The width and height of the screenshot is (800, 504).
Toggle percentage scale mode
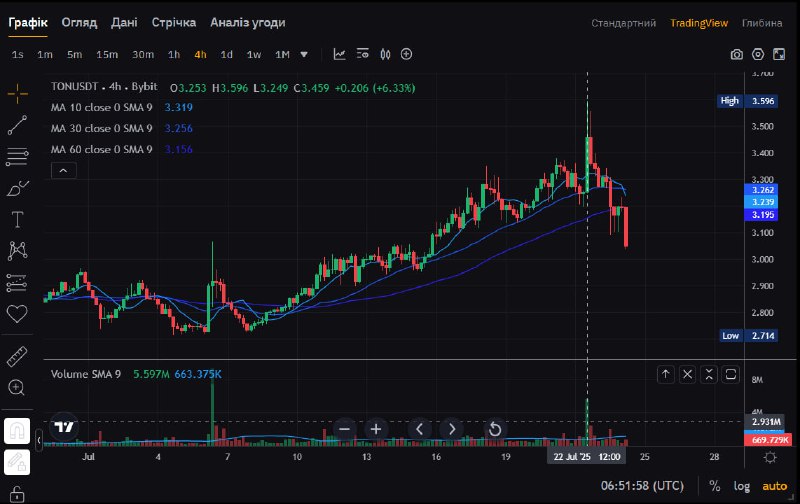715,486
